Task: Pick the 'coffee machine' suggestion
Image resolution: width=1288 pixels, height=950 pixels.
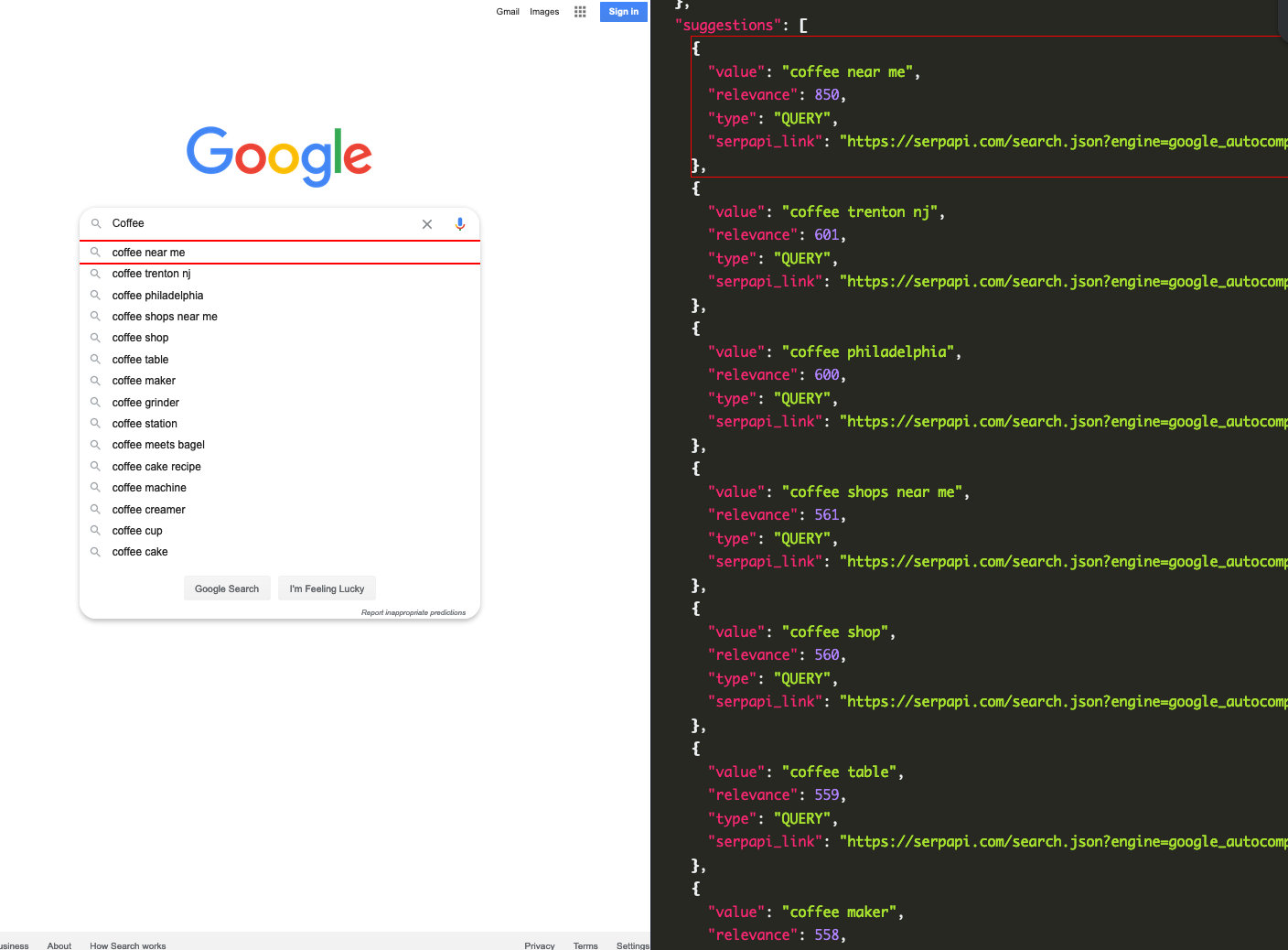Action: click(x=280, y=488)
